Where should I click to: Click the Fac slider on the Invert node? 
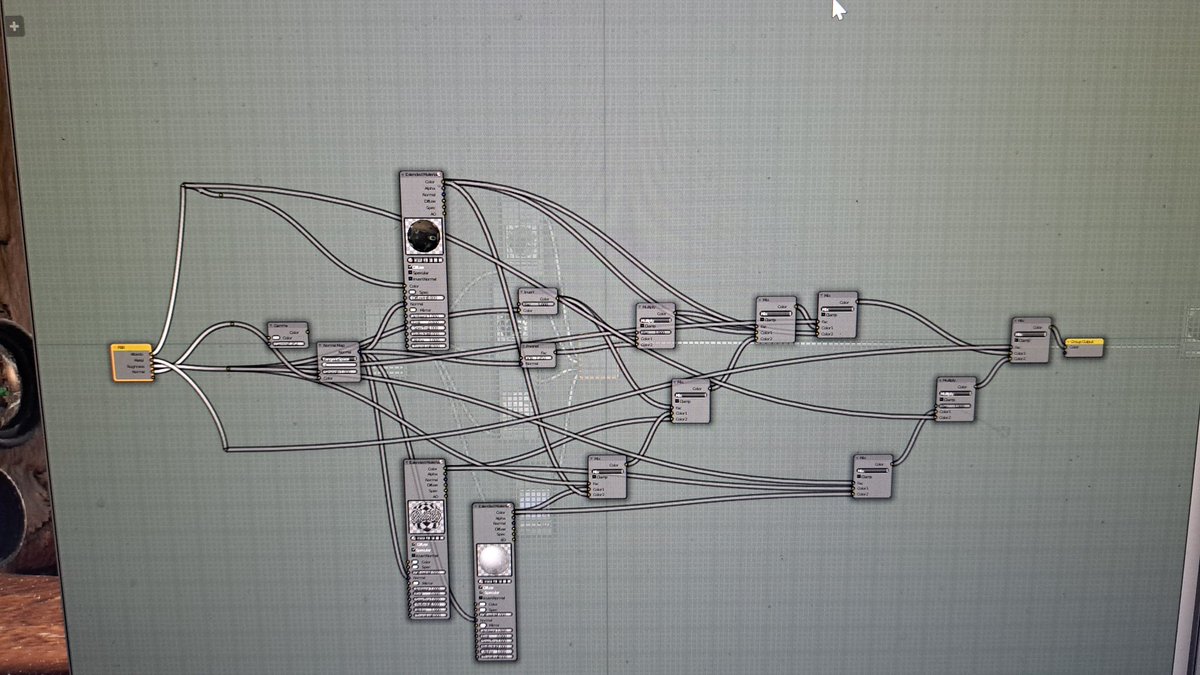coord(538,304)
